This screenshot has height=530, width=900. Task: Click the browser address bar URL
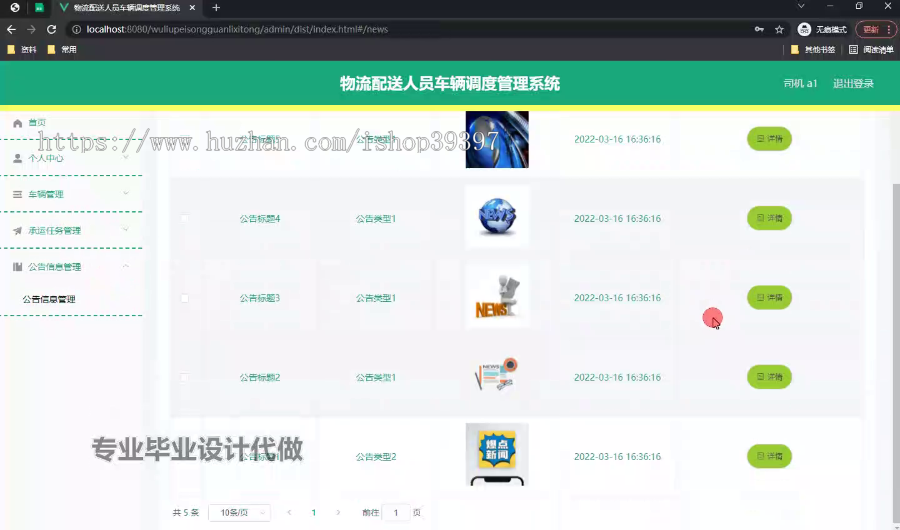pyautogui.click(x=237, y=29)
